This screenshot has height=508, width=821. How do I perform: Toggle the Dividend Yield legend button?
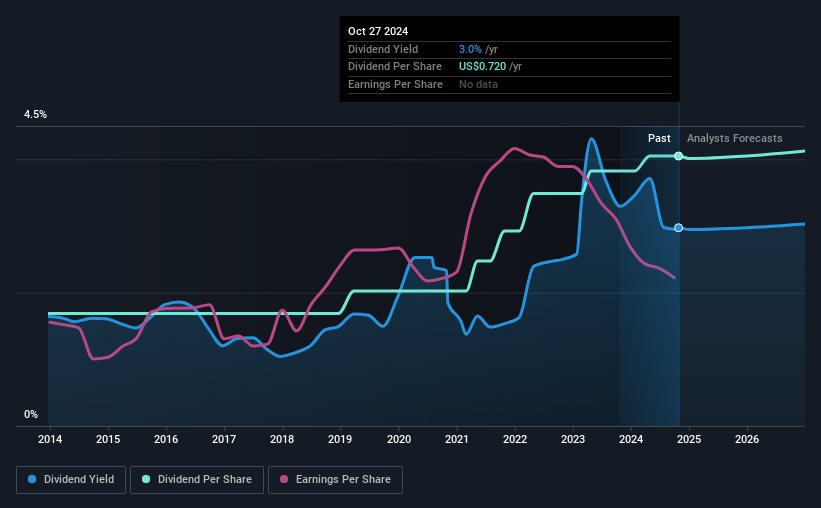click(71, 480)
